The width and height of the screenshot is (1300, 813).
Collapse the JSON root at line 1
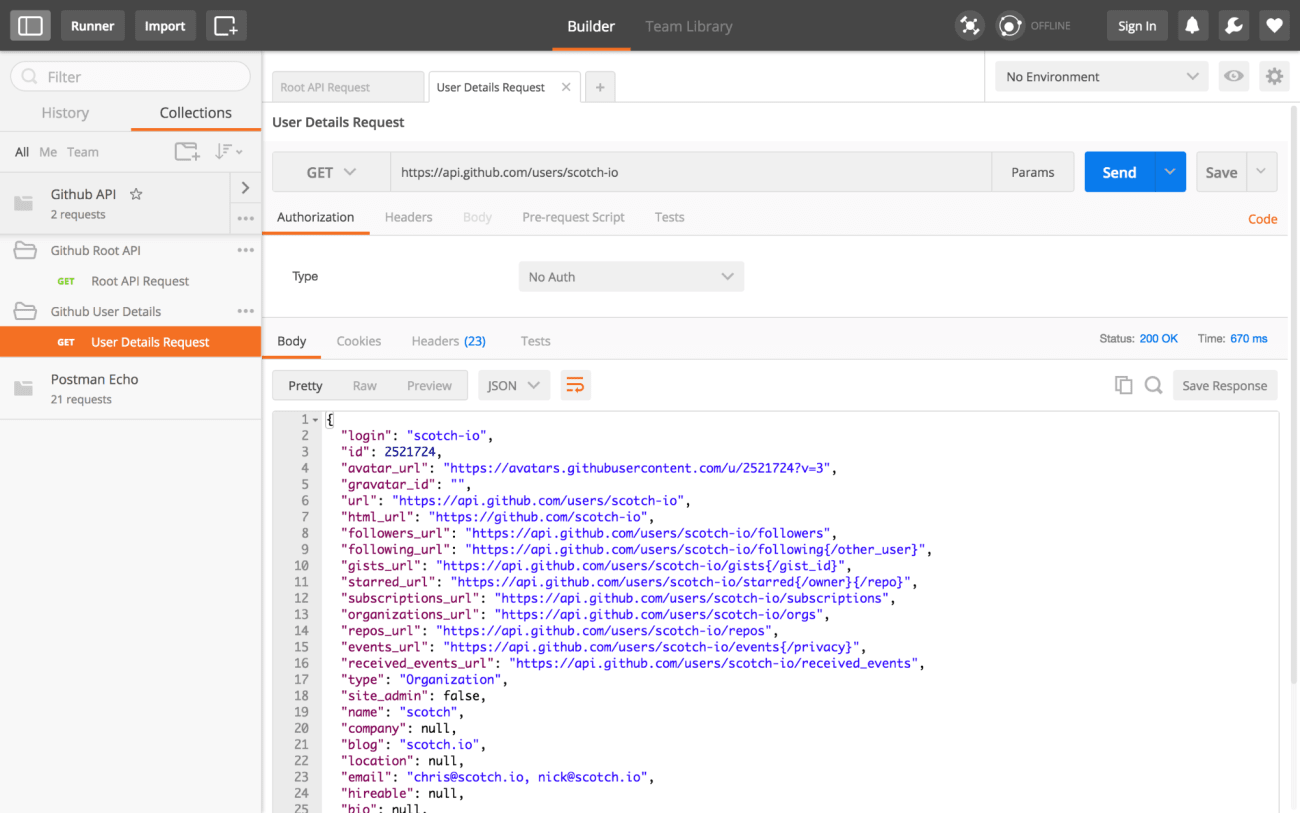[x=316, y=420]
